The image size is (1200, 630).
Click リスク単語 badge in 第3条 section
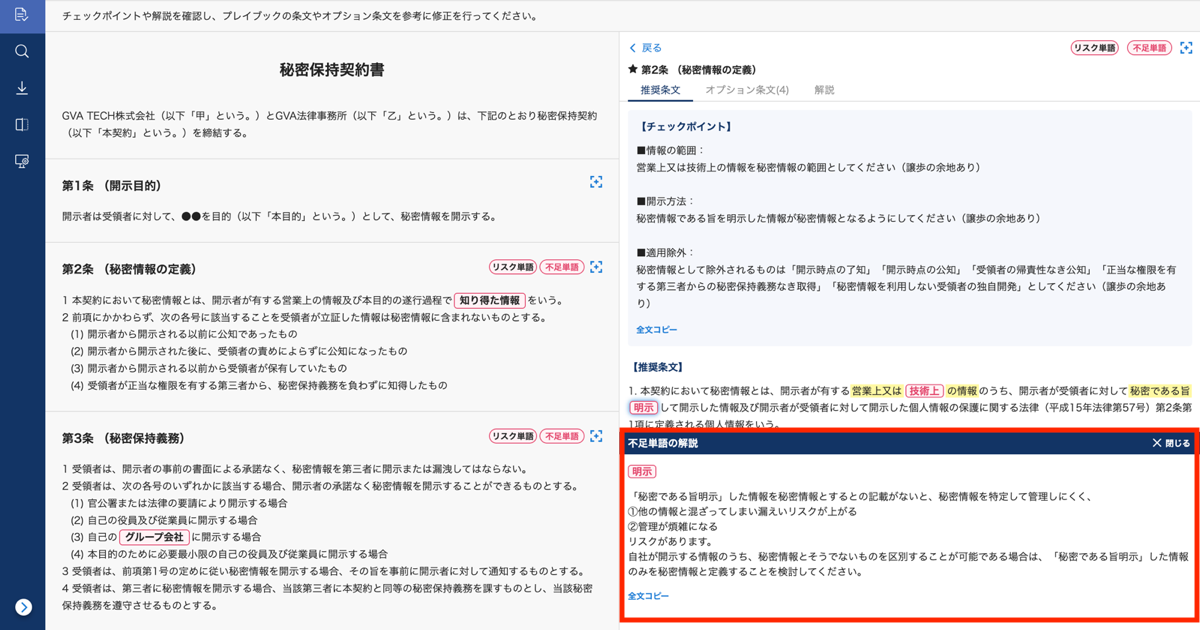coord(513,436)
